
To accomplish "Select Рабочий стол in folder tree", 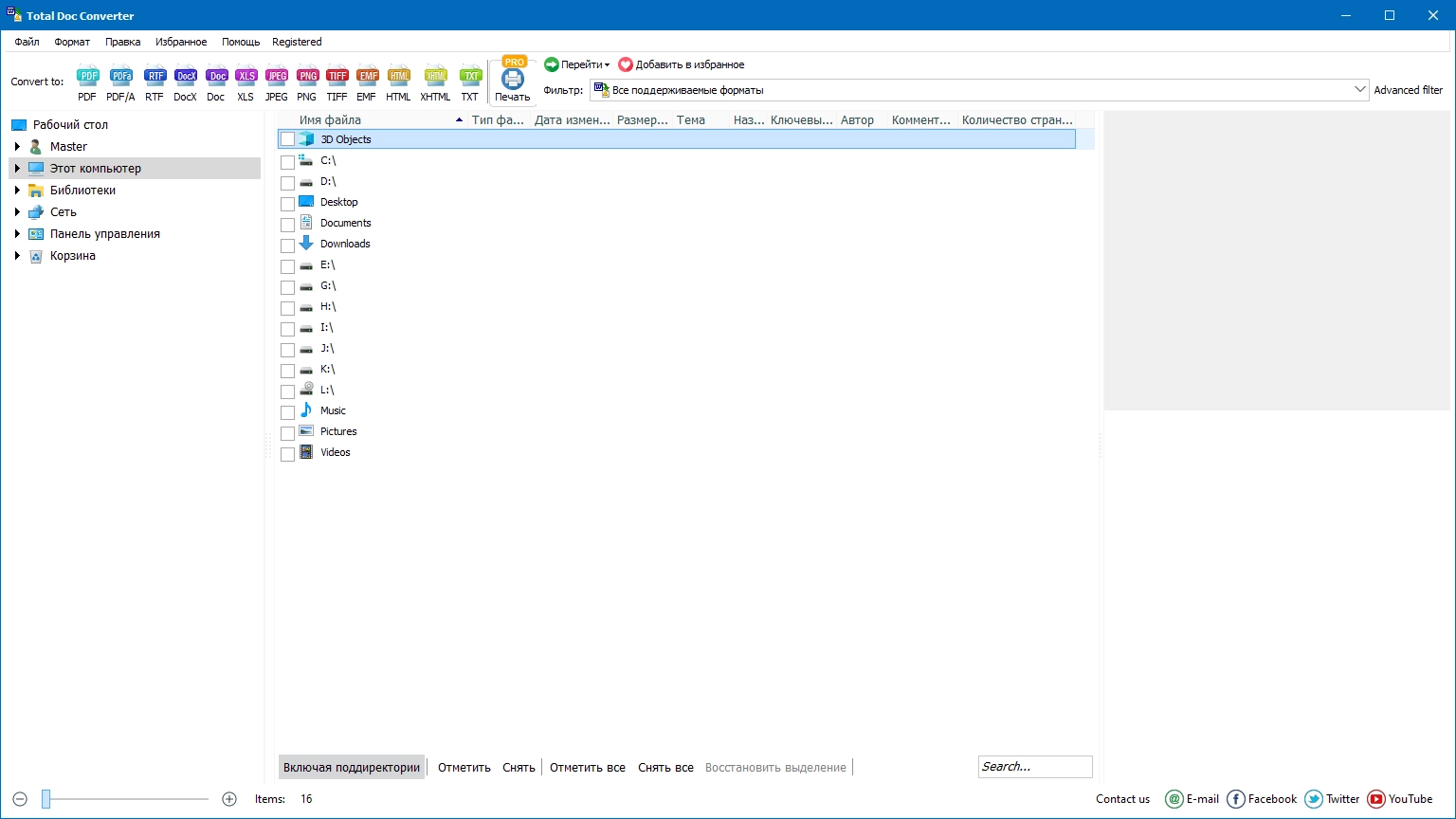I will 70,125.
